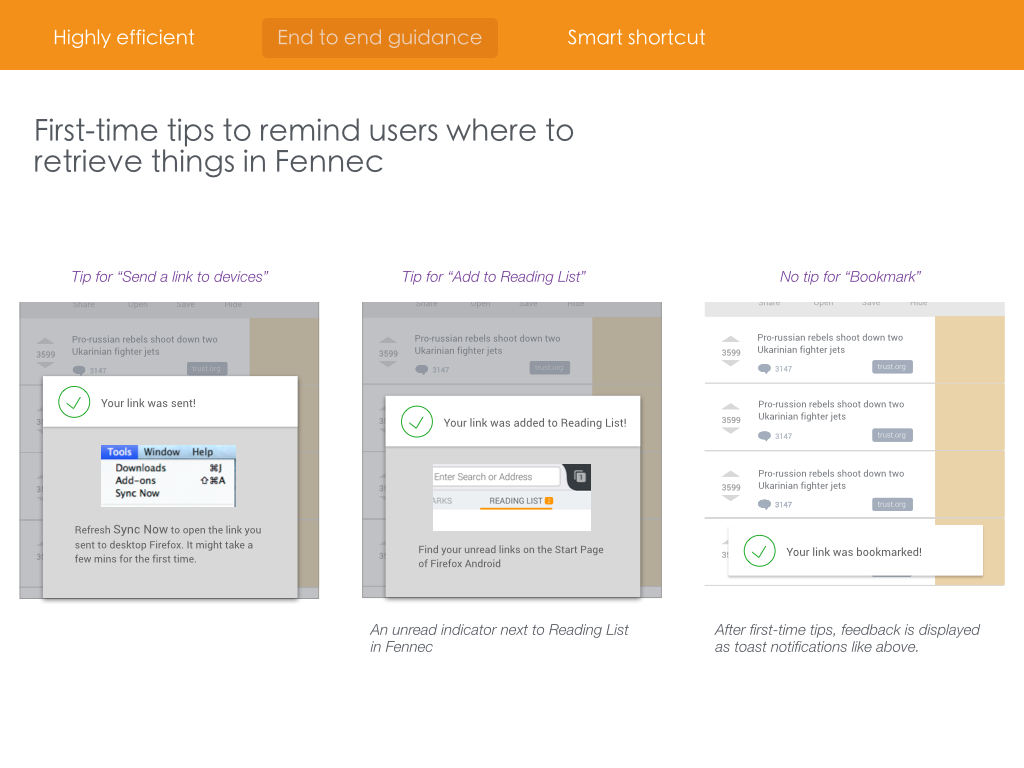
Task: Open comments of the third story in the Bookmark mockup
Action: click(x=764, y=505)
